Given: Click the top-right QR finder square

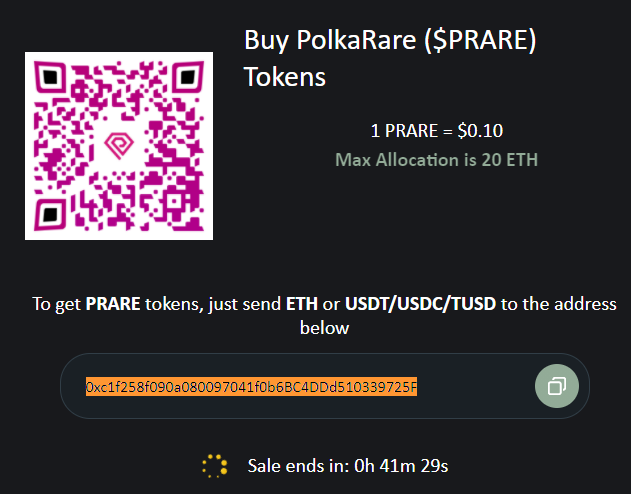Looking at the screenshot, I should pos(188,77).
